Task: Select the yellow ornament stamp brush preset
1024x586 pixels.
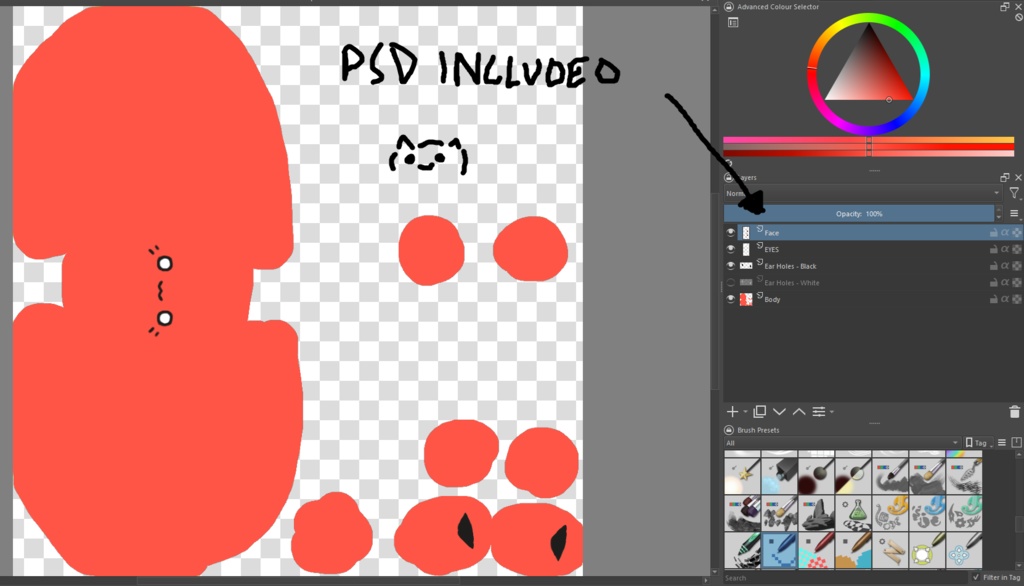Action: pyautogui.click(x=890, y=513)
